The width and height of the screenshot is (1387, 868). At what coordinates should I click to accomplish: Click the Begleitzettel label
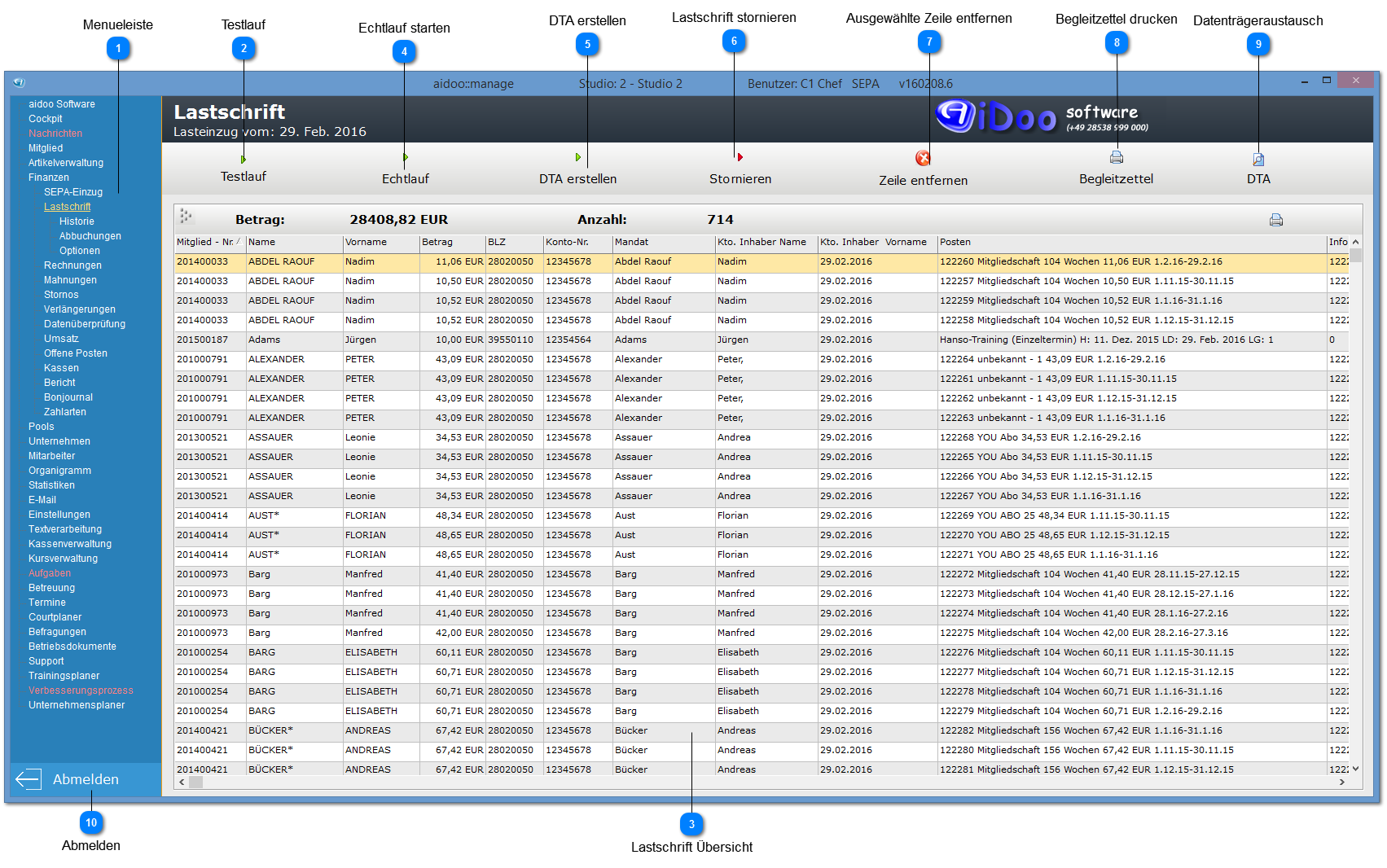1117,179
